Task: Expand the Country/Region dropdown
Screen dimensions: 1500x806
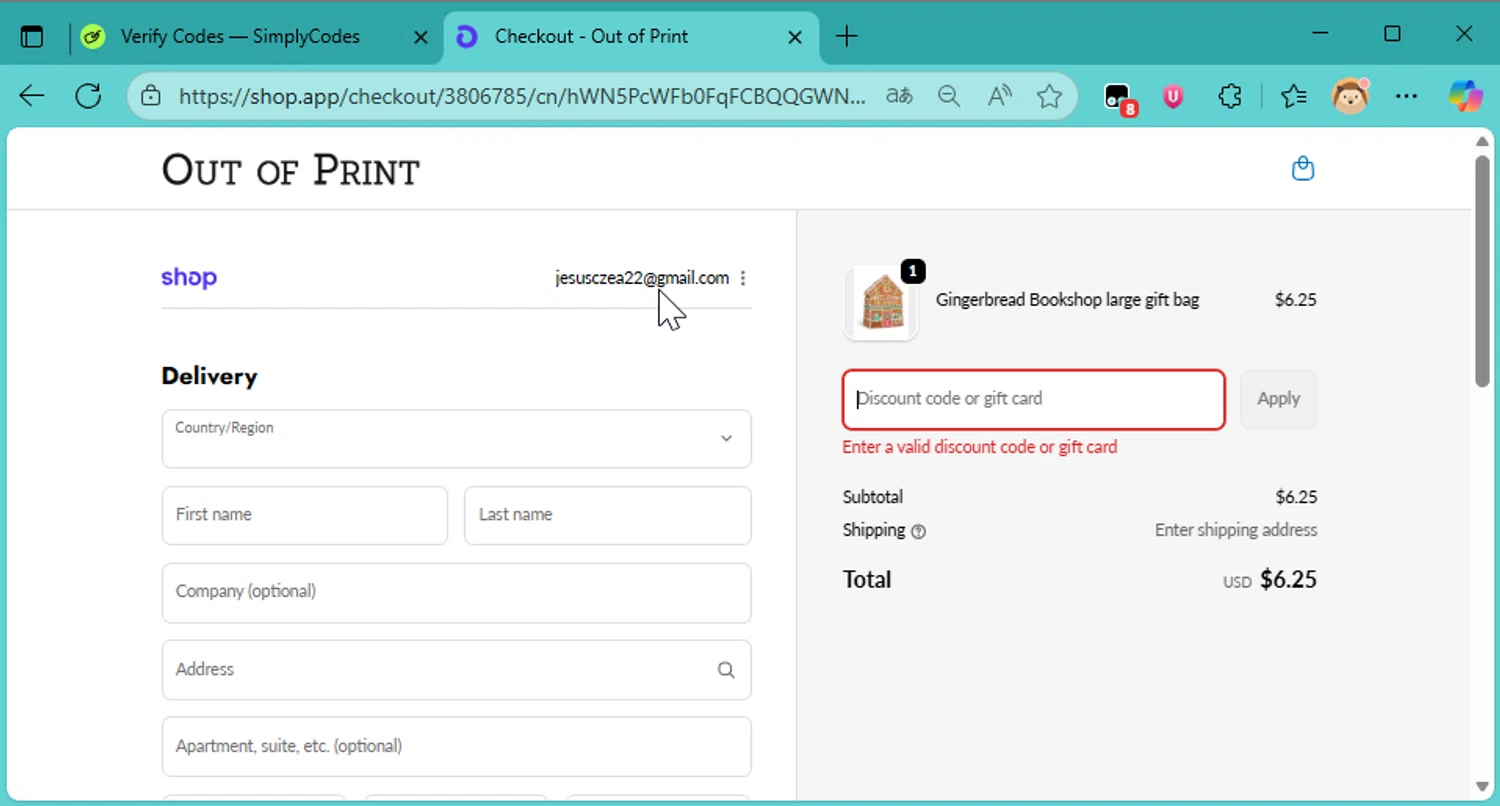Action: (x=456, y=438)
